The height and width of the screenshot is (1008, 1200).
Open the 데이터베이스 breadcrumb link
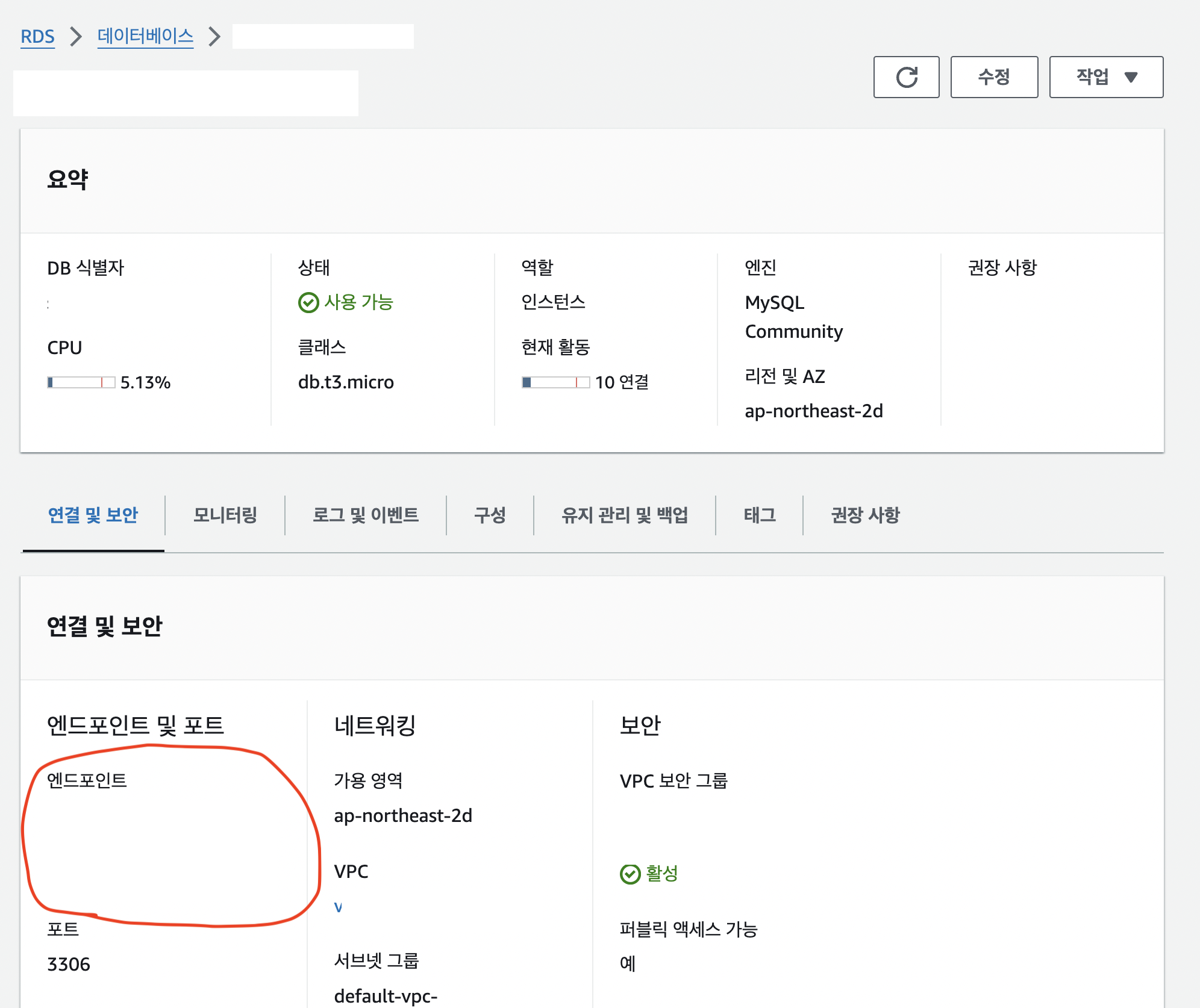145,37
